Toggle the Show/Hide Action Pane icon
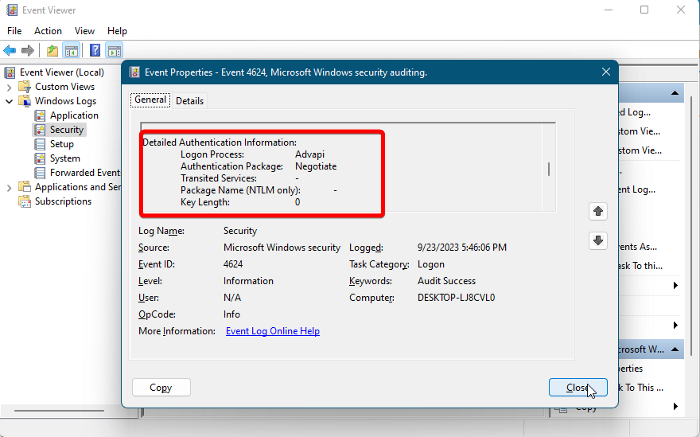This screenshot has height=437, width=700. 114,50
